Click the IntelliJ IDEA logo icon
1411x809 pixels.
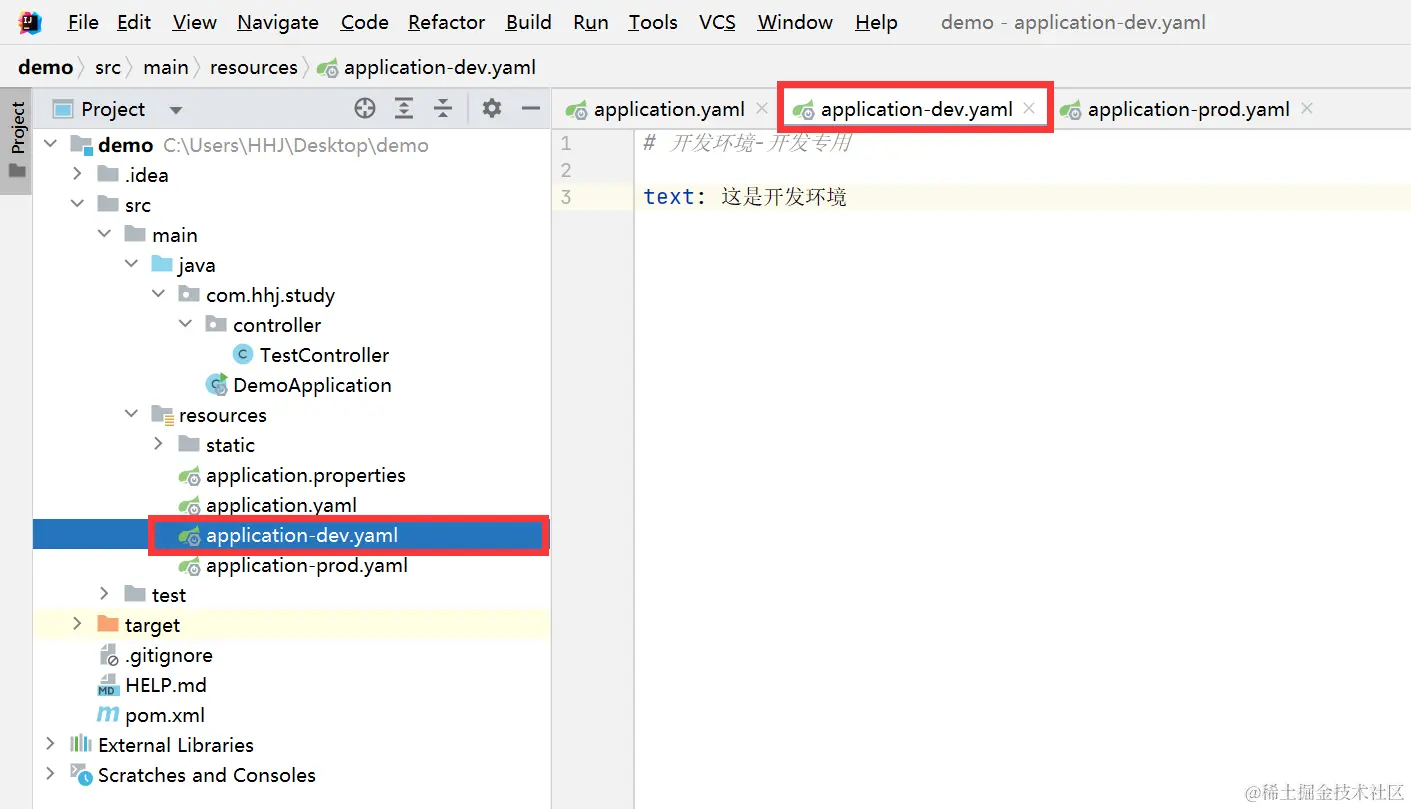tap(30, 22)
